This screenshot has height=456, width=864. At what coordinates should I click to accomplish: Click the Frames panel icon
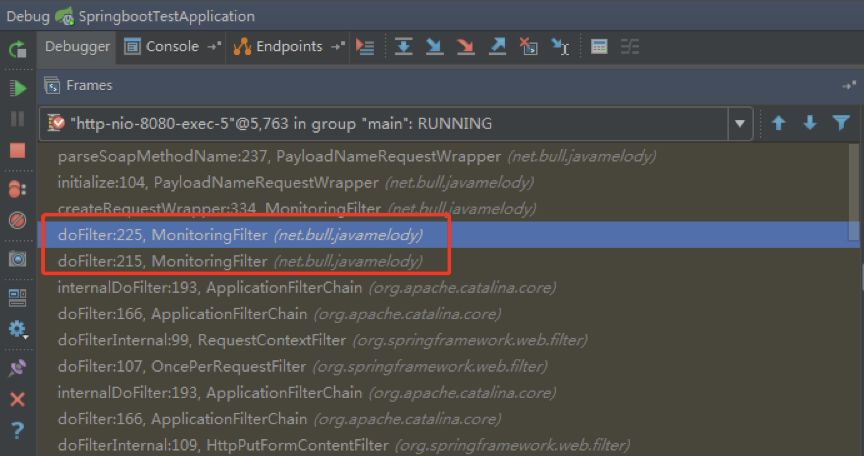pyautogui.click(x=52, y=86)
